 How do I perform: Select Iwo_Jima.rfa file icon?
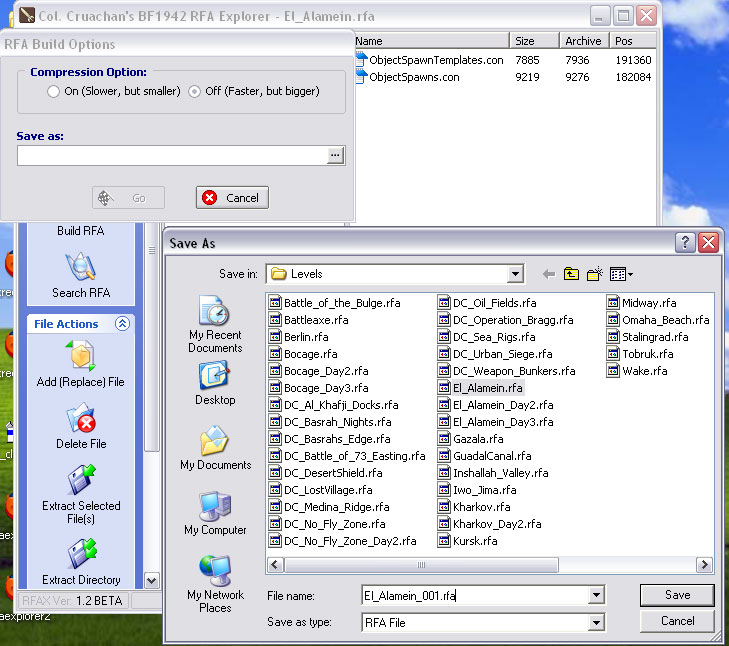pos(444,490)
